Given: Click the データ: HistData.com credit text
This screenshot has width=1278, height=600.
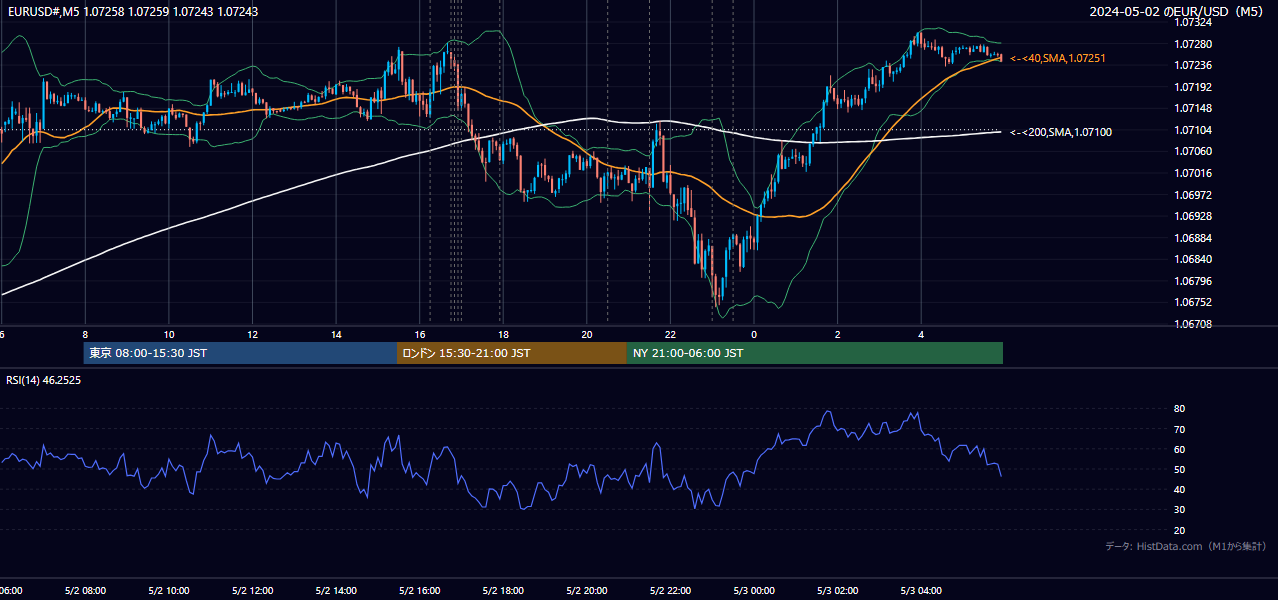Looking at the screenshot, I should 1185,547.
